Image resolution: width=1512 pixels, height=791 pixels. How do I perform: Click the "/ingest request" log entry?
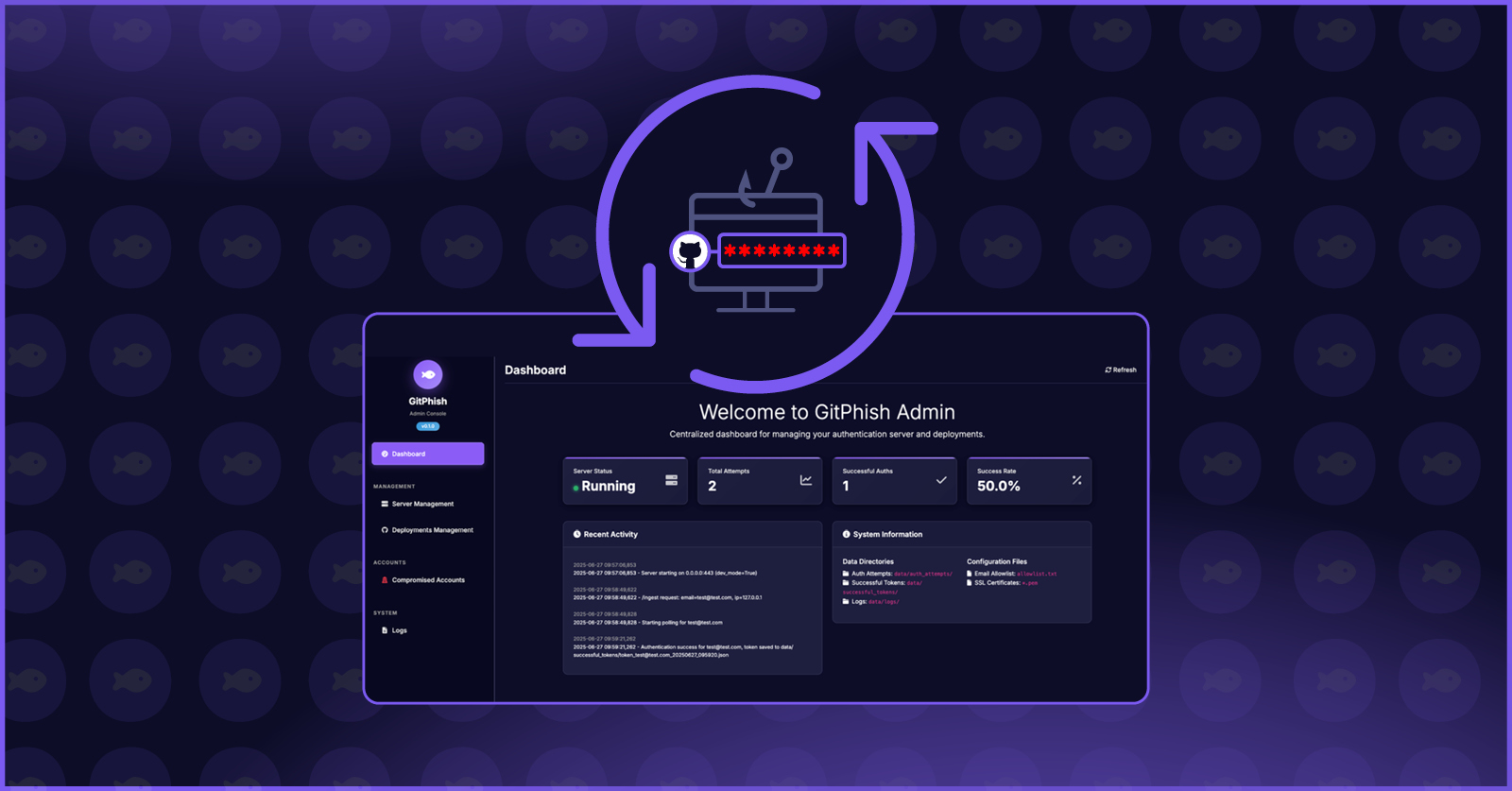pyautogui.click(x=667, y=597)
